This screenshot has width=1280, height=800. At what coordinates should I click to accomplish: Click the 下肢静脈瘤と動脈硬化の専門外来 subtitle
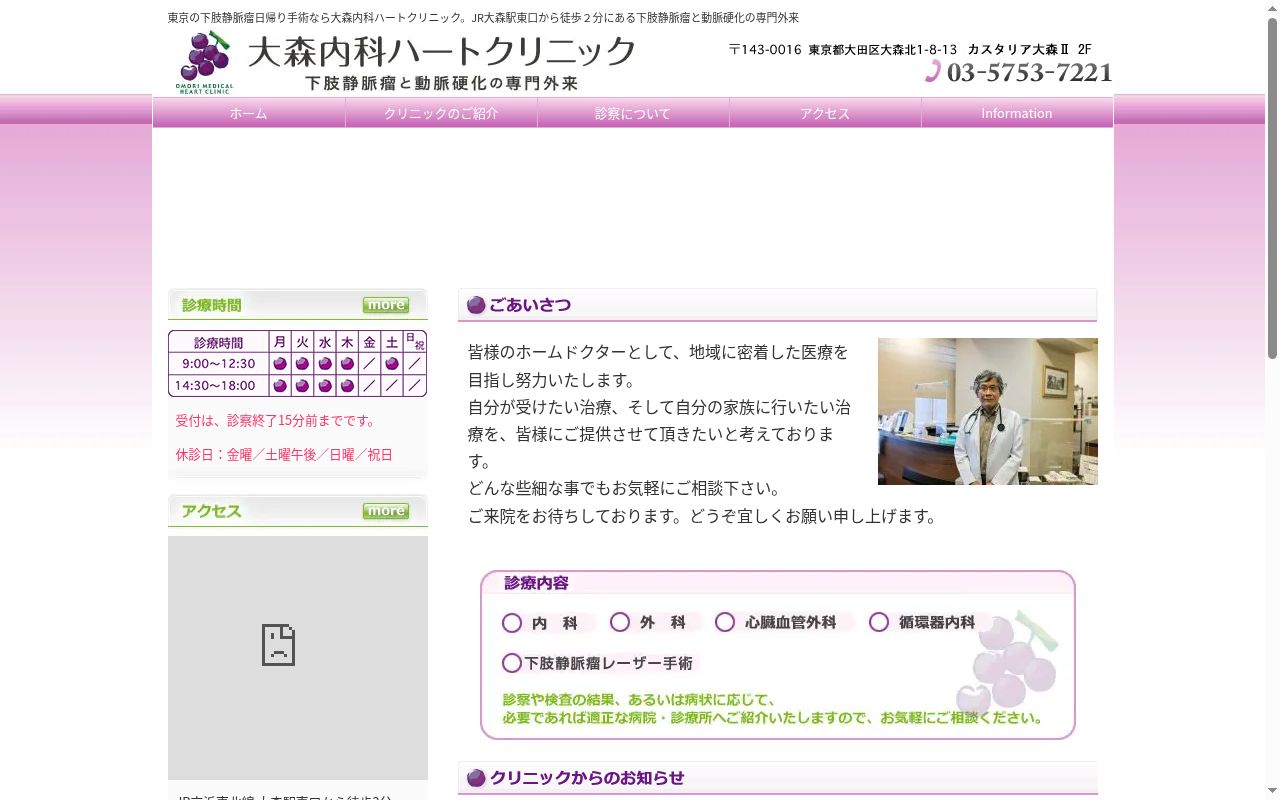pyautogui.click(x=442, y=83)
